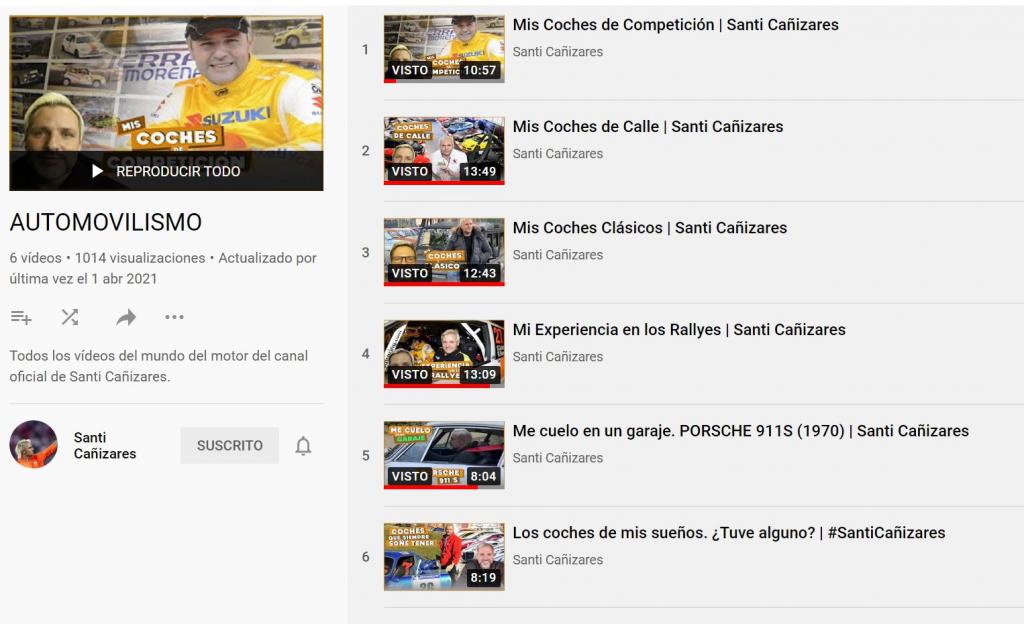Play the PORSCHE 911S garage video title
The image size is (1024, 624).
(740, 431)
